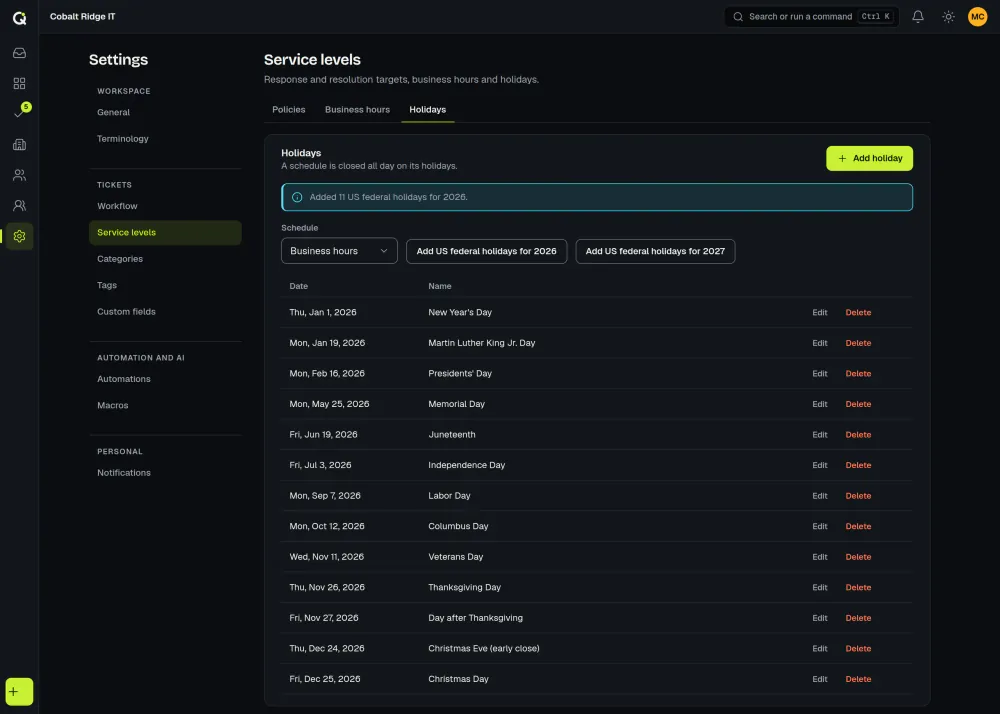
Task: Edit Christmas Eve (early close)
Action: [820, 649]
